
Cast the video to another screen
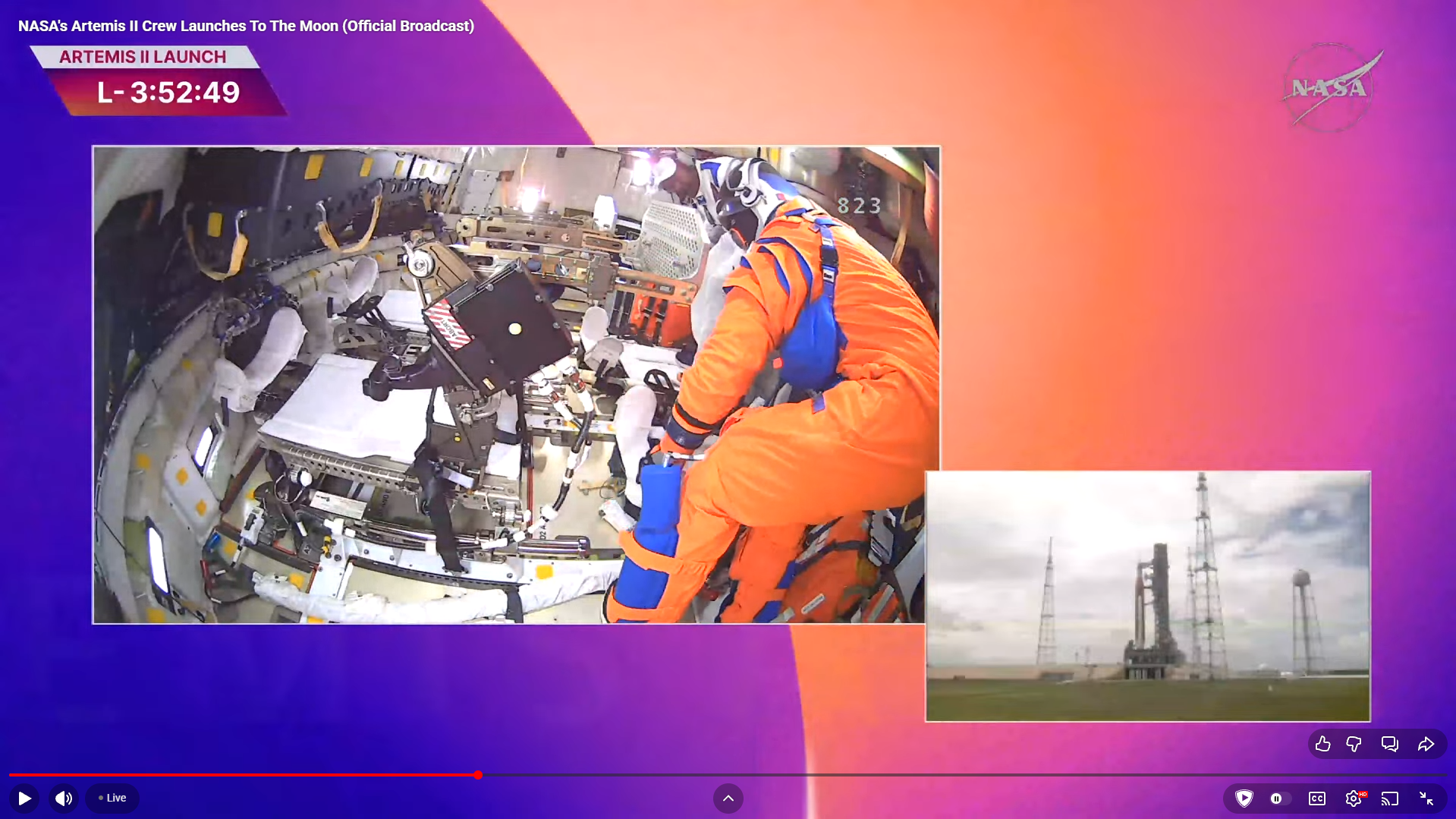pos(1390,799)
